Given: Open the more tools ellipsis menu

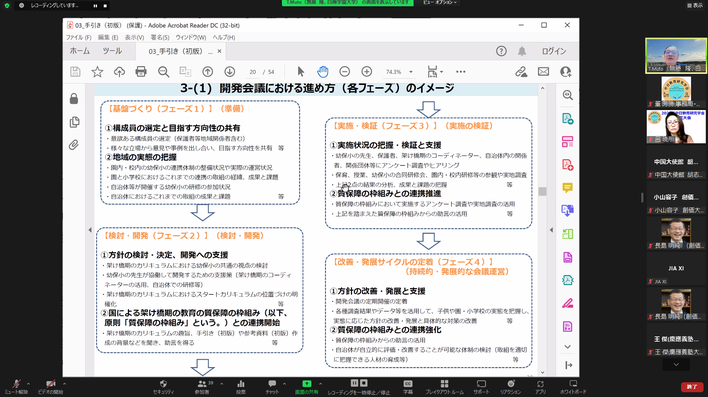Looking at the screenshot, I should [x=461, y=72].
